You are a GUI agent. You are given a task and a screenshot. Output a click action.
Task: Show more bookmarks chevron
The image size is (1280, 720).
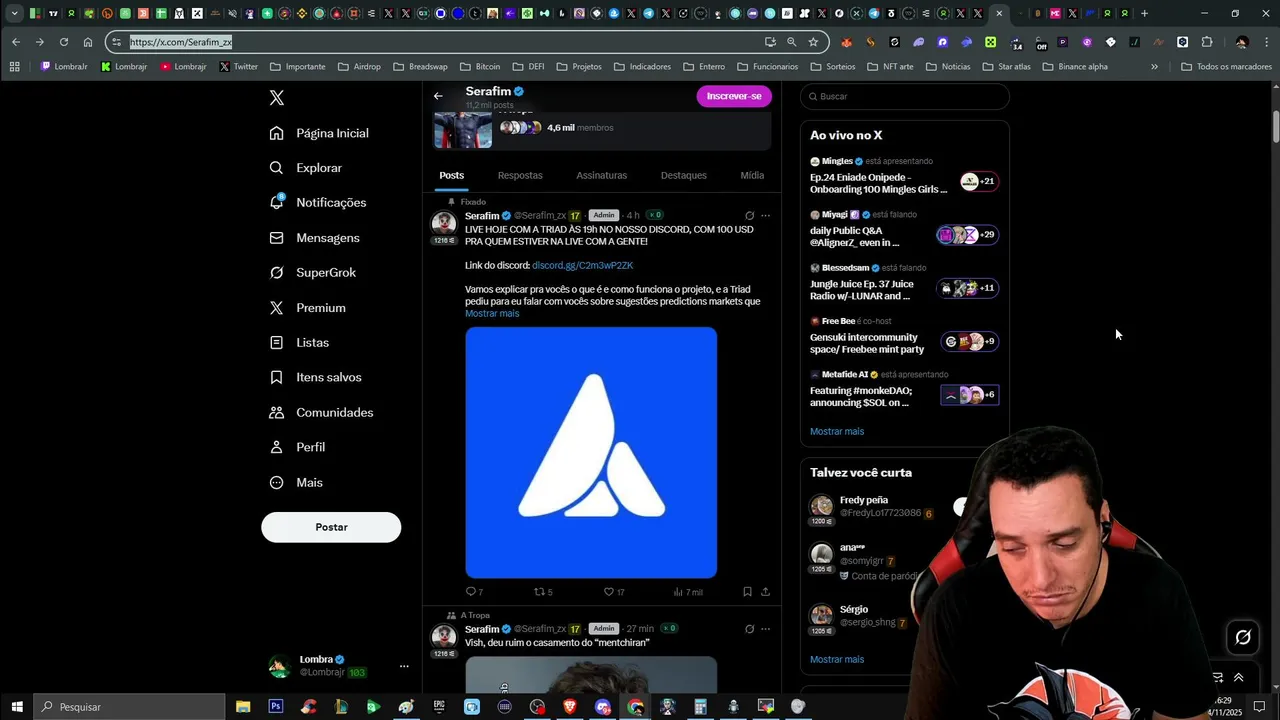1154,67
